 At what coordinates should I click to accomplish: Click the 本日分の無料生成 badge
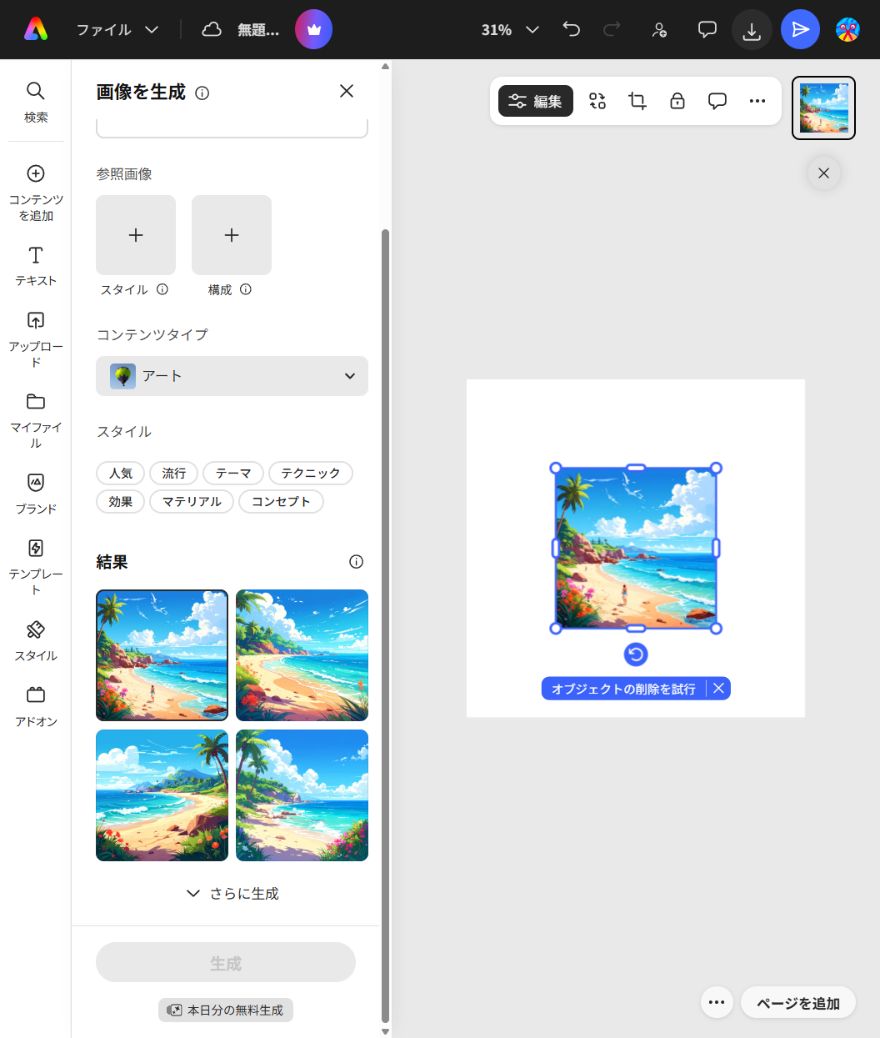point(226,1010)
